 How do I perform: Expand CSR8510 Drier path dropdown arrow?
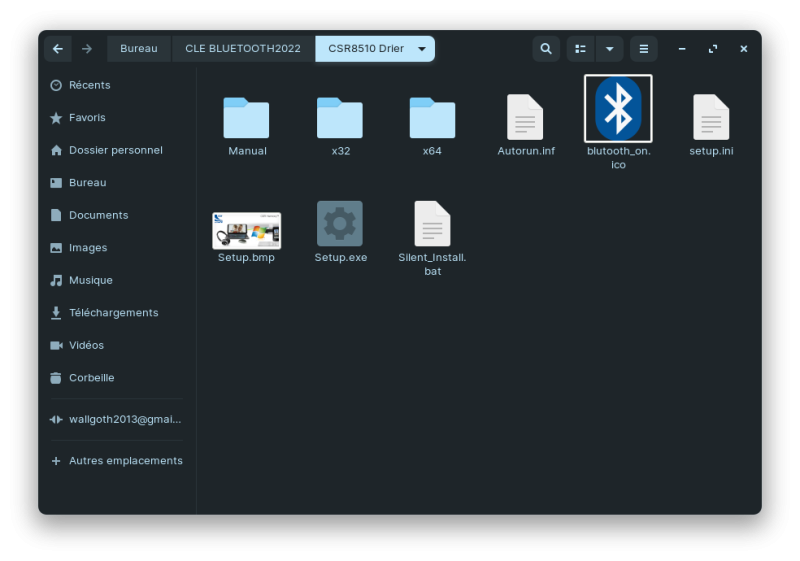422,49
